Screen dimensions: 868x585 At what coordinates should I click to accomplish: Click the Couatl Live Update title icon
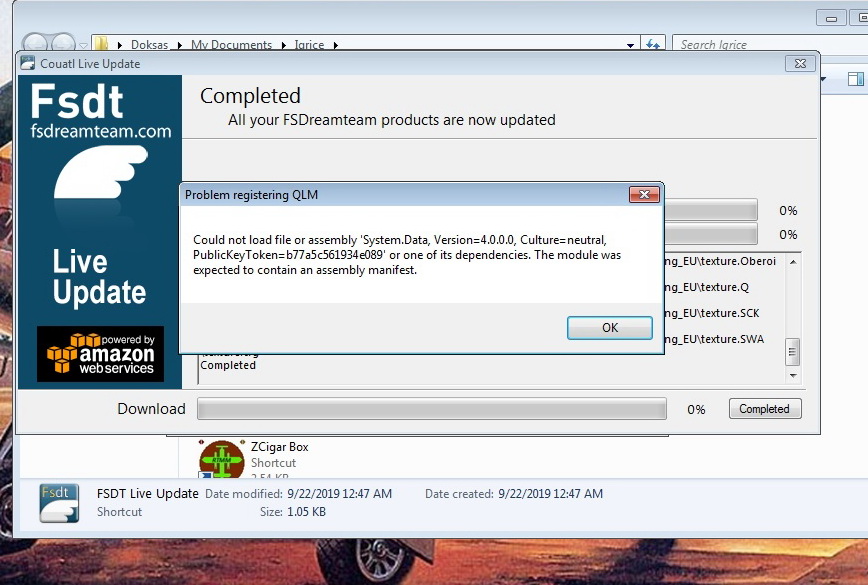click(x=27, y=63)
